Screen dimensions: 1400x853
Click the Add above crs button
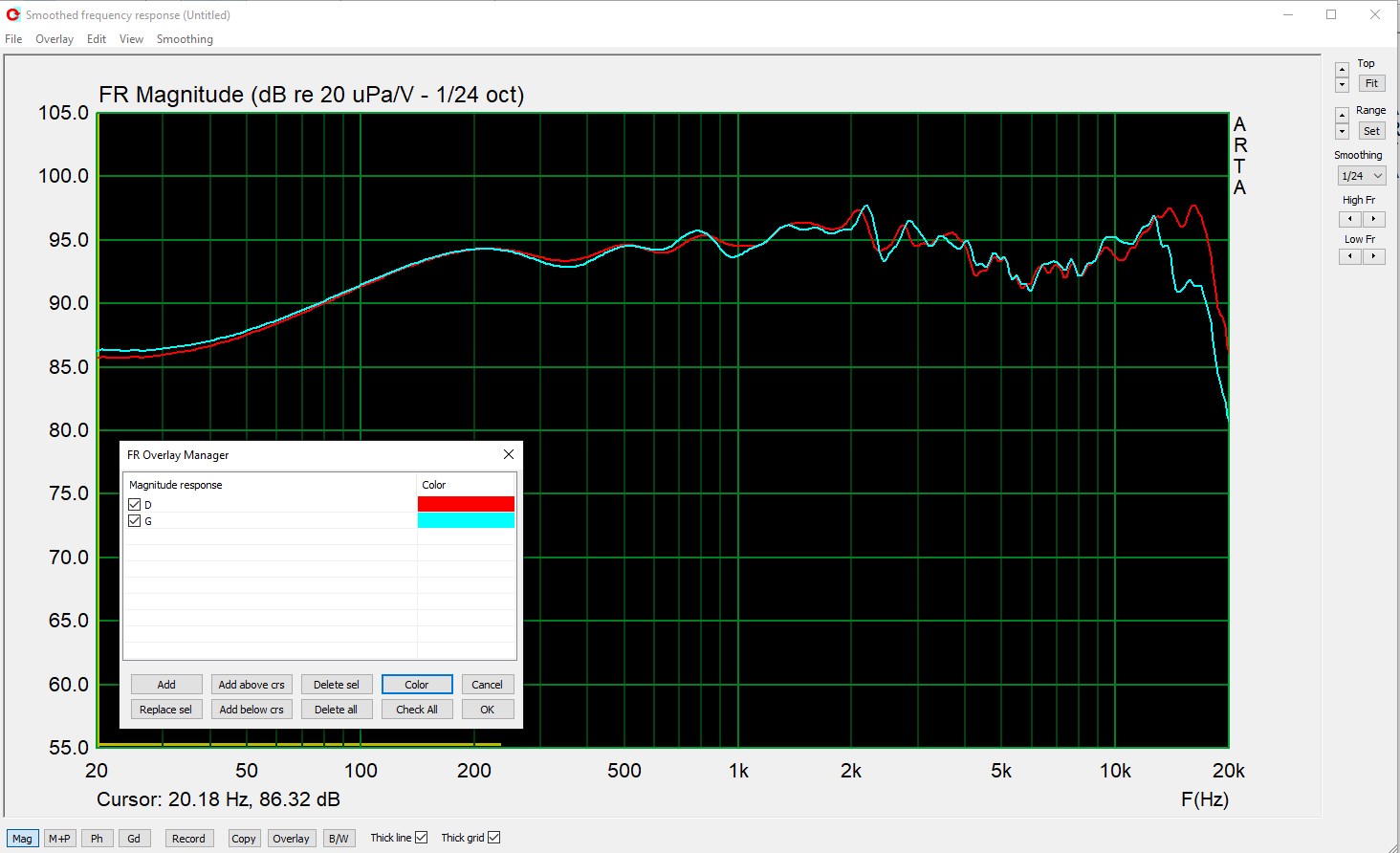(x=252, y=685)
